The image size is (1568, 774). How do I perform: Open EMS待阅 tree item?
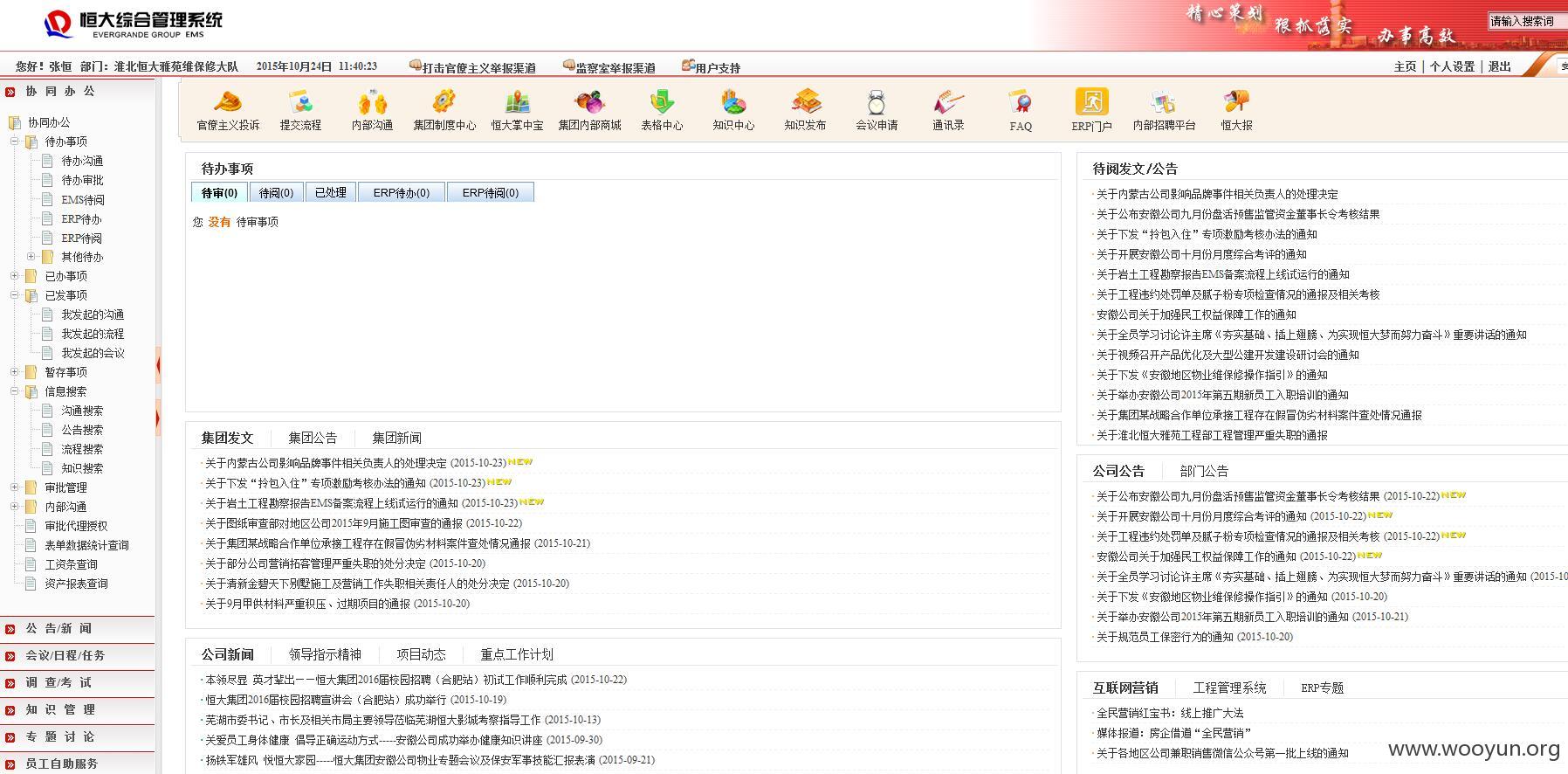point(82,199)
